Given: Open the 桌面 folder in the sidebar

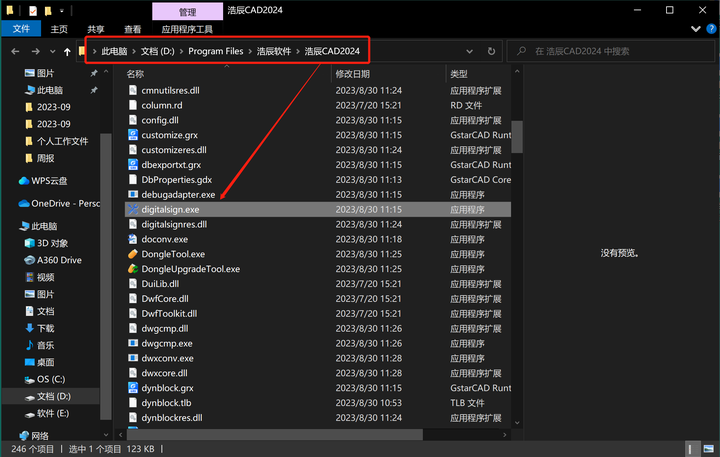Looking at the screenshot, I should pyautogui.click(x=39, y=362).
